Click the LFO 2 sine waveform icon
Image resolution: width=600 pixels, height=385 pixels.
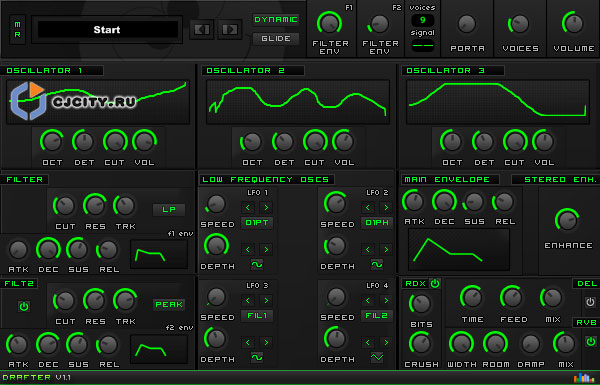(x=377, y=264)
